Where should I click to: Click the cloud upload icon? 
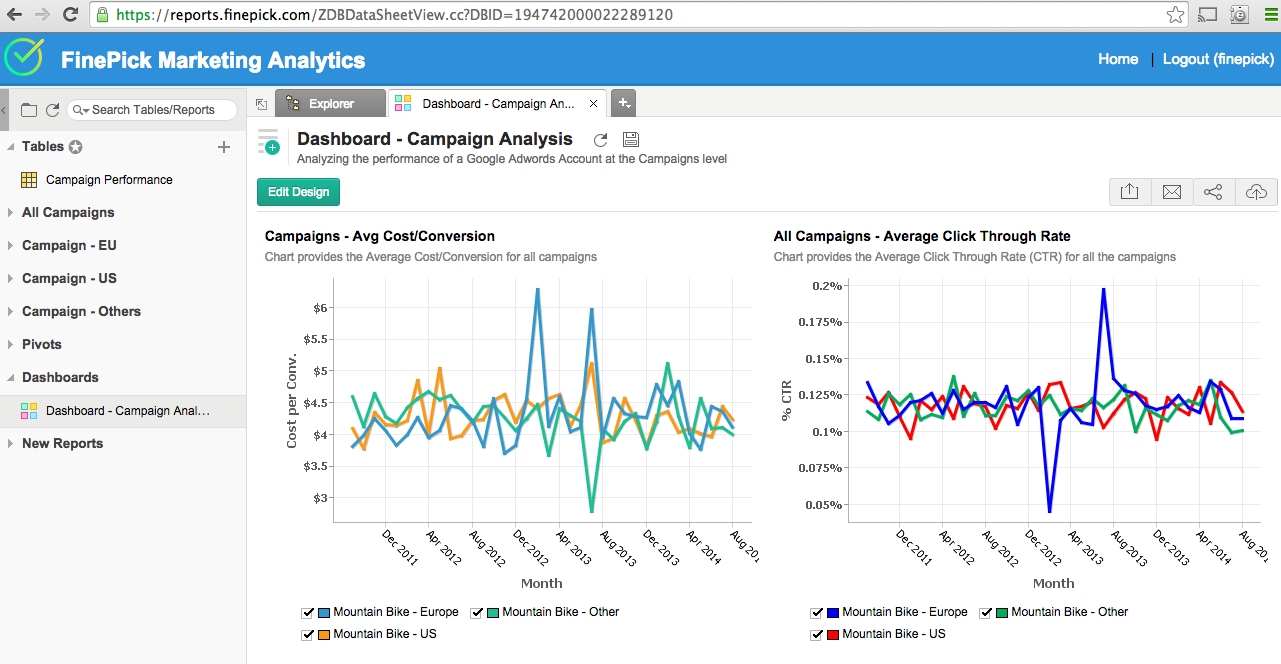[1255, 191]
